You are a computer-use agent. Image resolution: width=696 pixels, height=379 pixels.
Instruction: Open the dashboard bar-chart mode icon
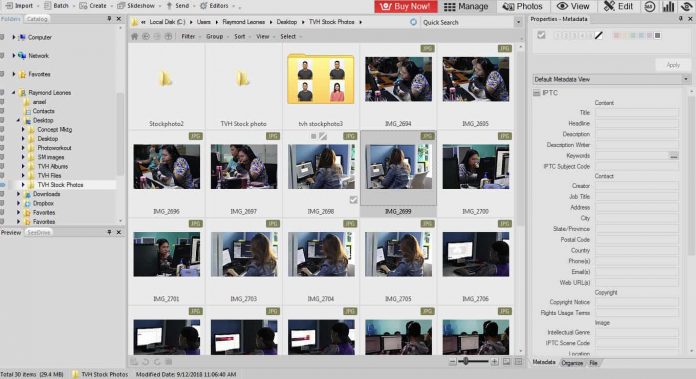click(668, 6)
